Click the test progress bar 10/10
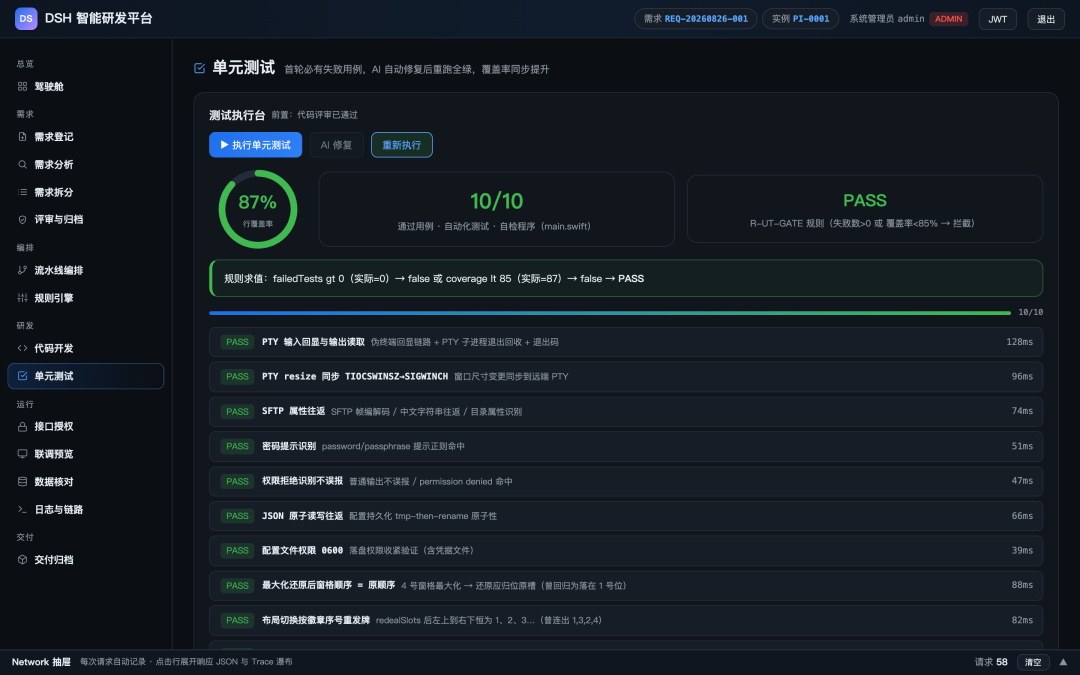The image size is (1080, 675). click(x=610, y=313)
